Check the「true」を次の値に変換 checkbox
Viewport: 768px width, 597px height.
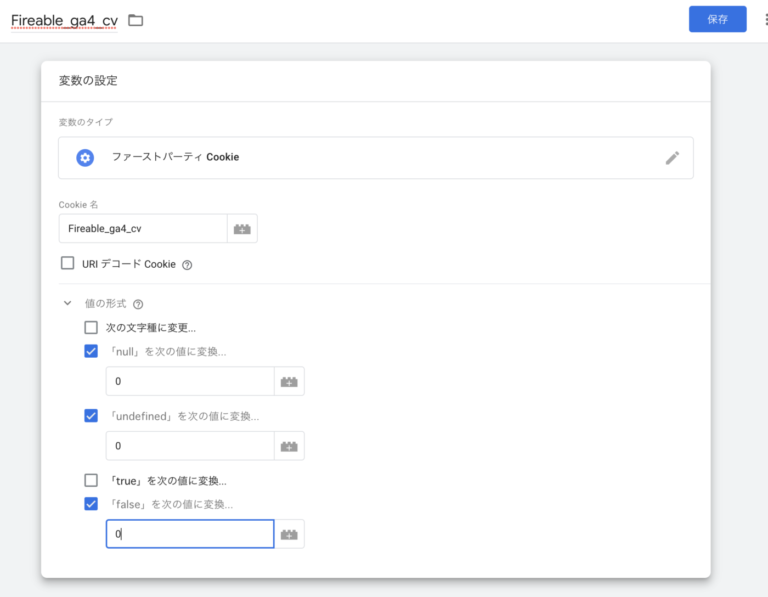click(92, 480)
